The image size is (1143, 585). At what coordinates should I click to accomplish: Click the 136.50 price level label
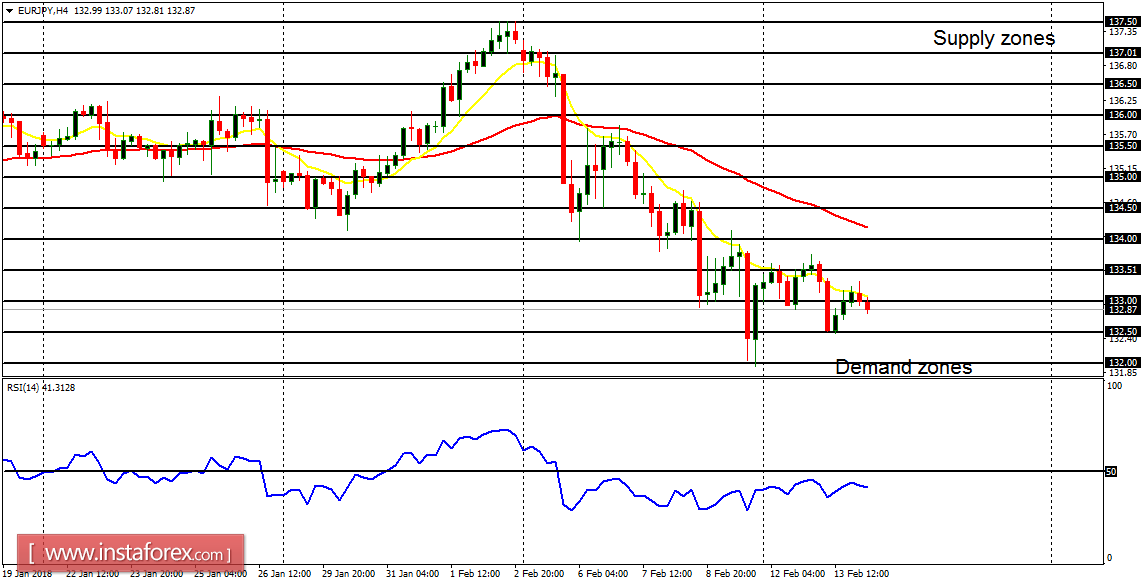[x=1122, y=84]
